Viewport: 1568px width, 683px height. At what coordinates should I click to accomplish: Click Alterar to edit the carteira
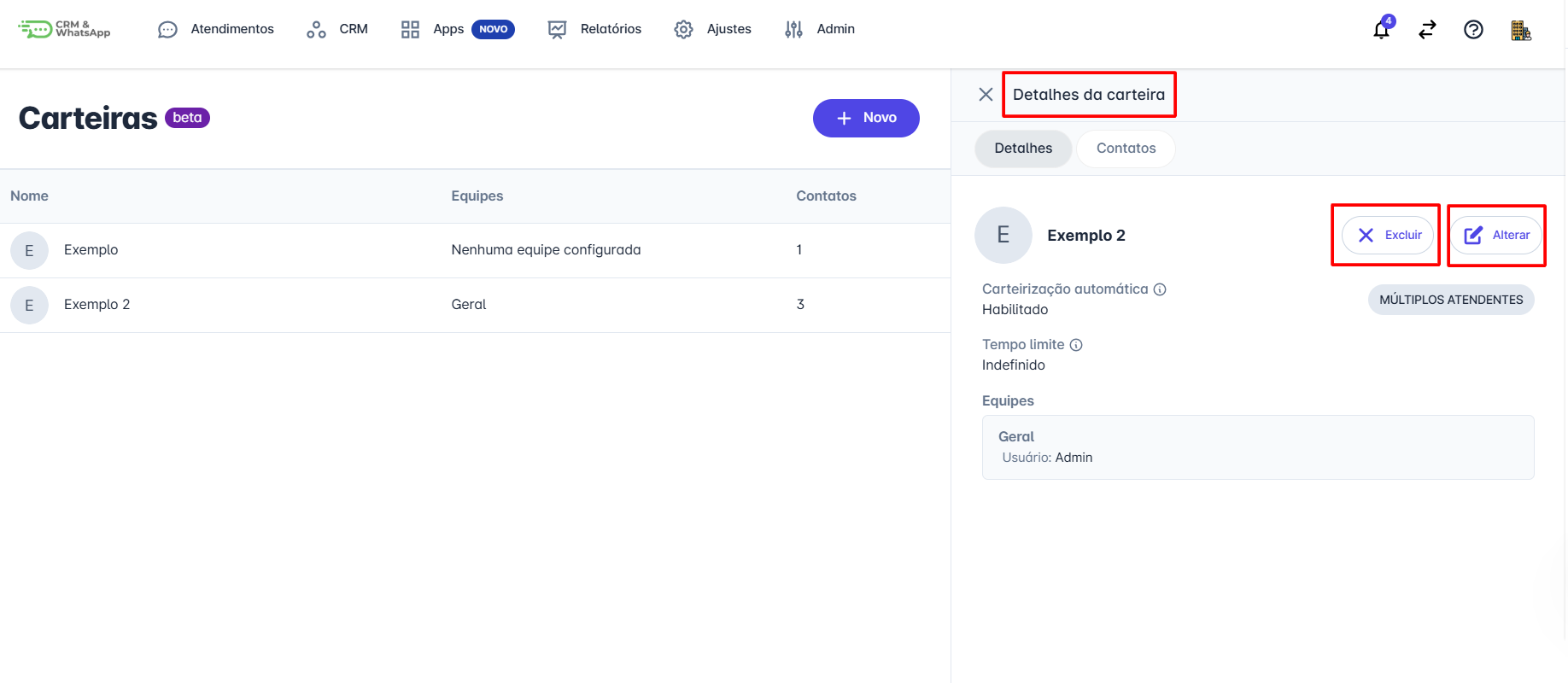[x=1496, y=236]
